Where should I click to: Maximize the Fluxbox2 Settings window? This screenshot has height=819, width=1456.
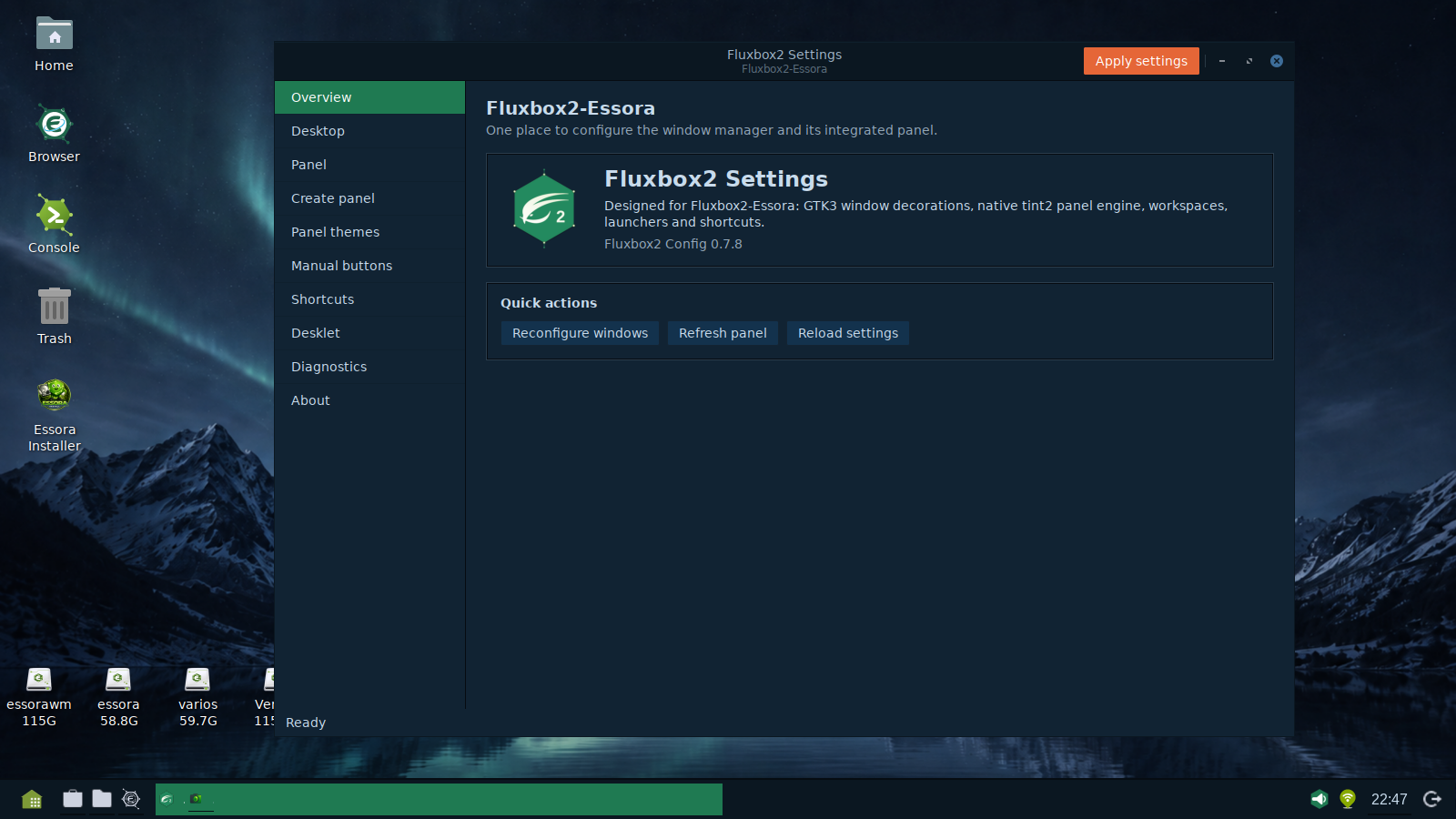[1249, 61]
